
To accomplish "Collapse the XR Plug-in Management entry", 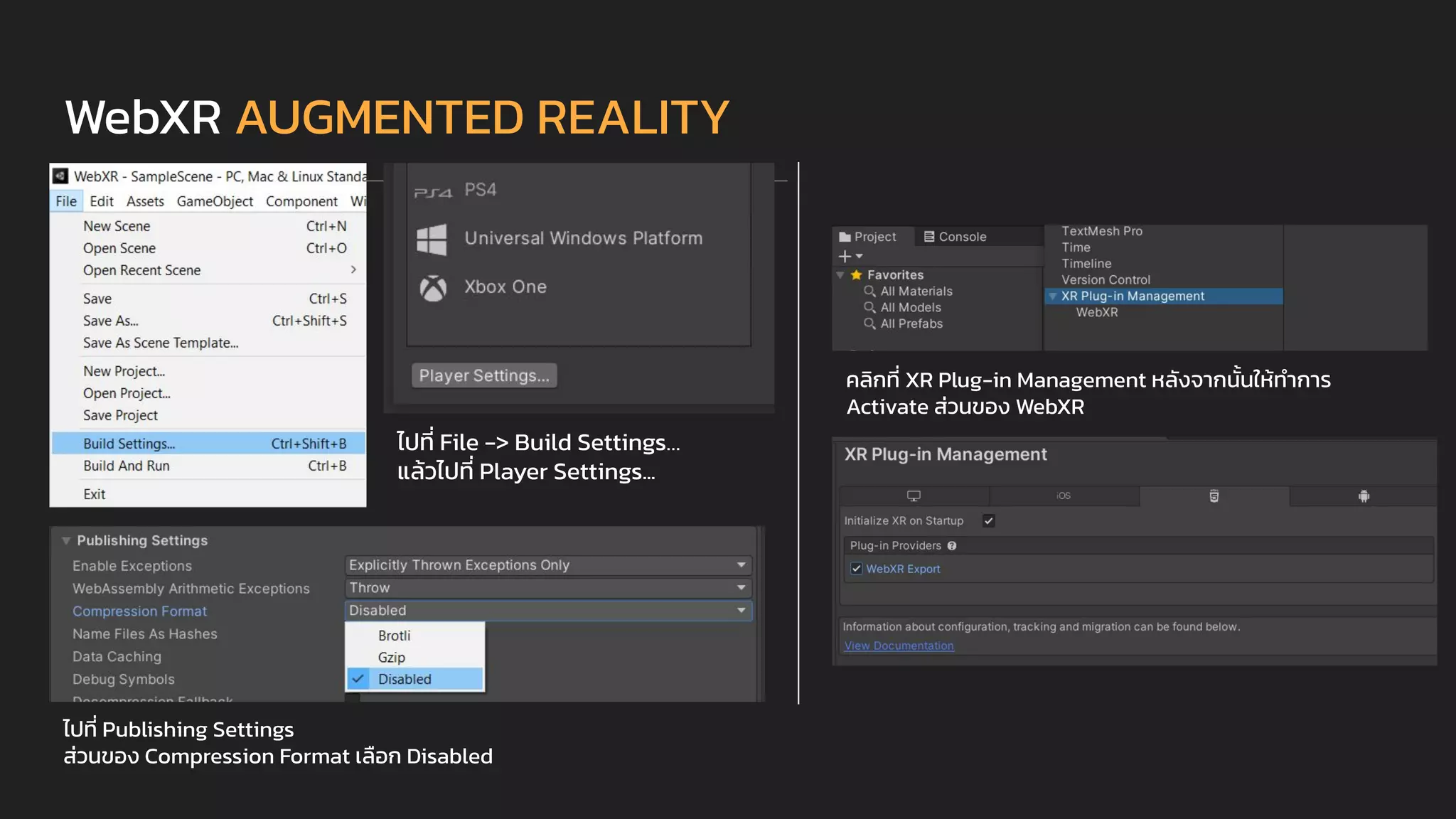I will [x=1052, y=296].
